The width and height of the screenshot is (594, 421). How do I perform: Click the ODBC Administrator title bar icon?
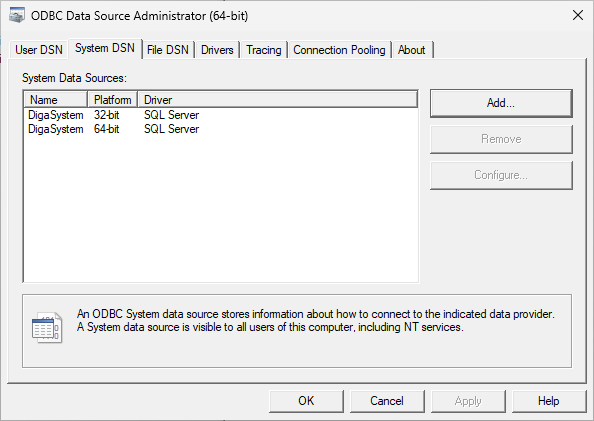[16, 15]
